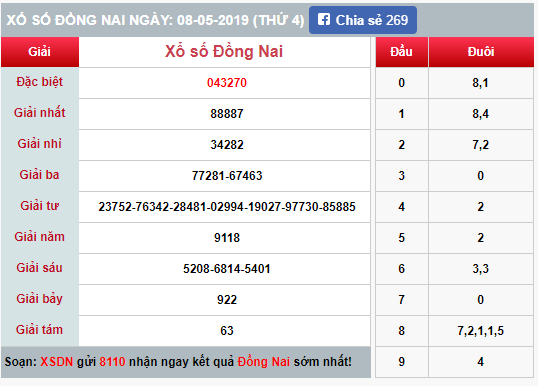Screen dimensions: 538x386
Task: Click the Giải bảy row label
Action: 40,299
